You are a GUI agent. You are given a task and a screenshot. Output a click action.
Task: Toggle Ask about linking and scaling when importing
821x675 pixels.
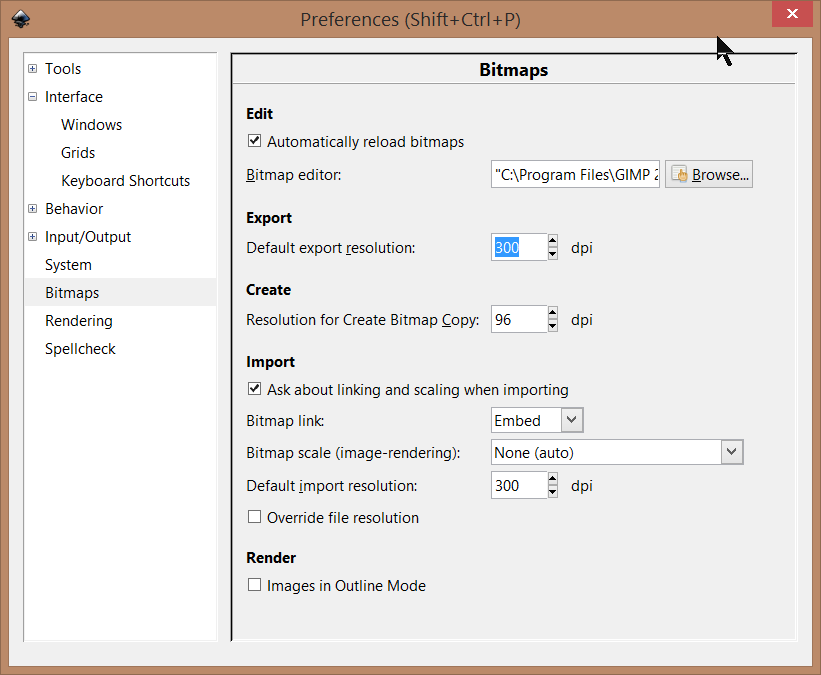coord(254,389)
